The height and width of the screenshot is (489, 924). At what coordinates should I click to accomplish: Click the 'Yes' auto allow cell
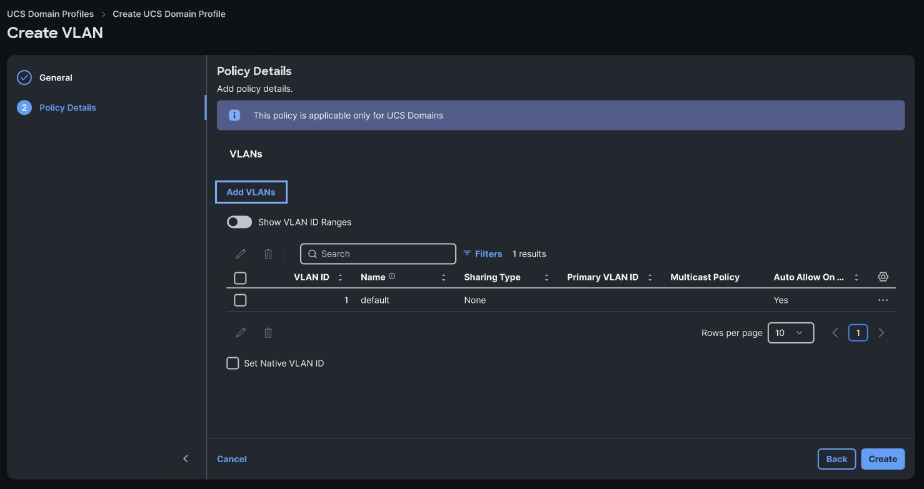point(781,300)
